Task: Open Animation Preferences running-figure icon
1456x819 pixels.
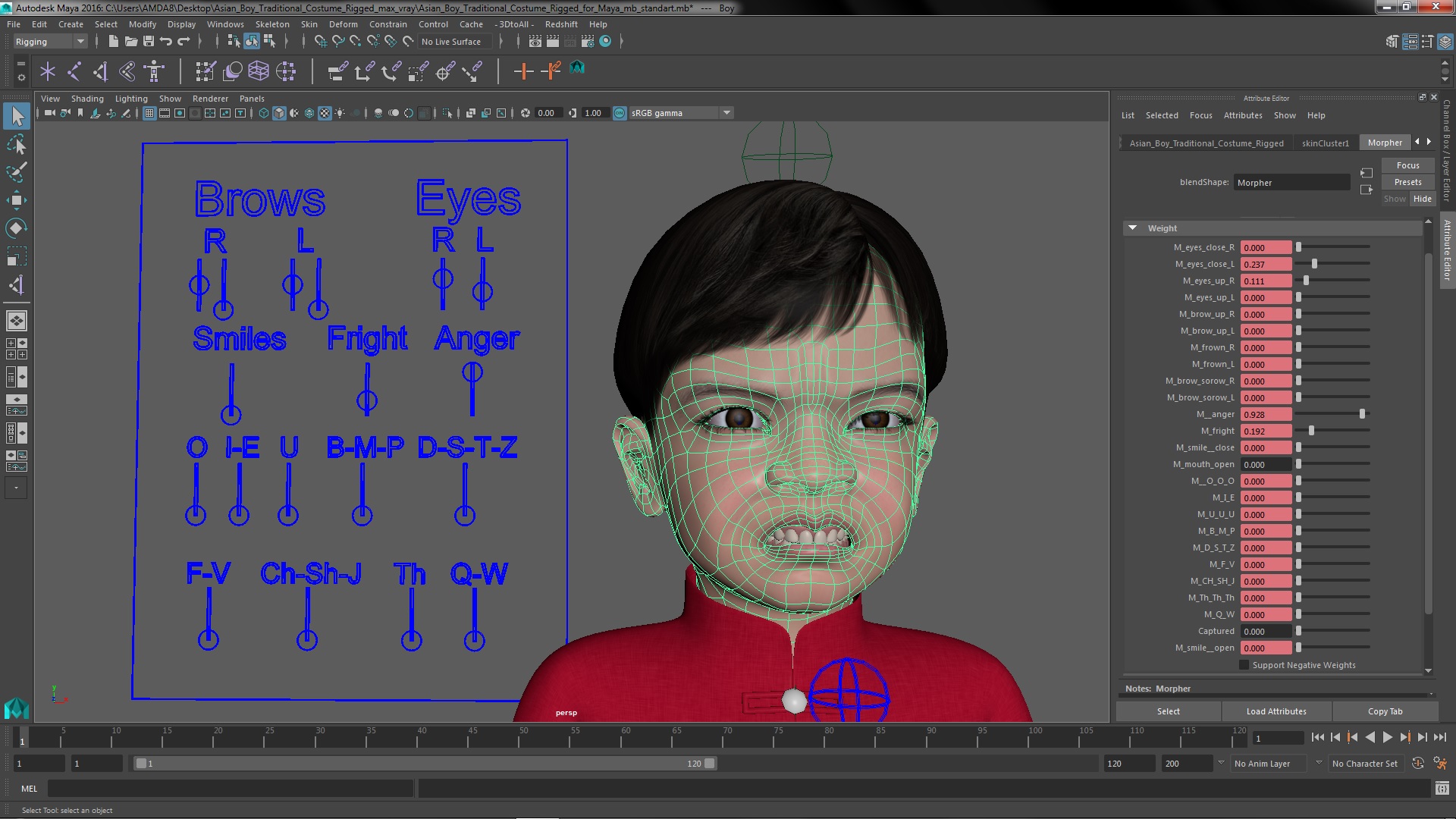Action: 1440,764
